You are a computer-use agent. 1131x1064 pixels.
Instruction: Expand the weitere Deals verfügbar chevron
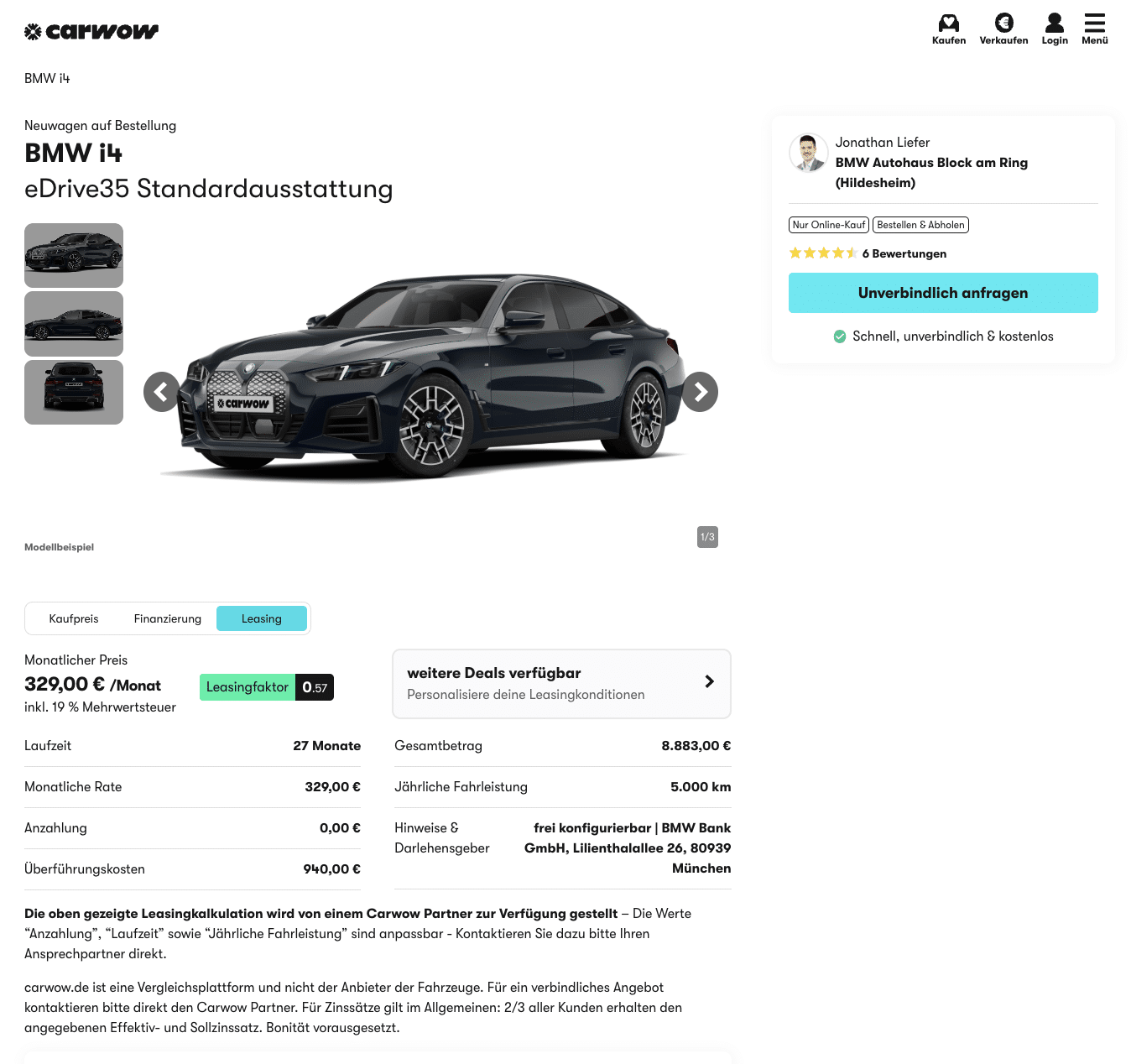(x=709, y=681)
